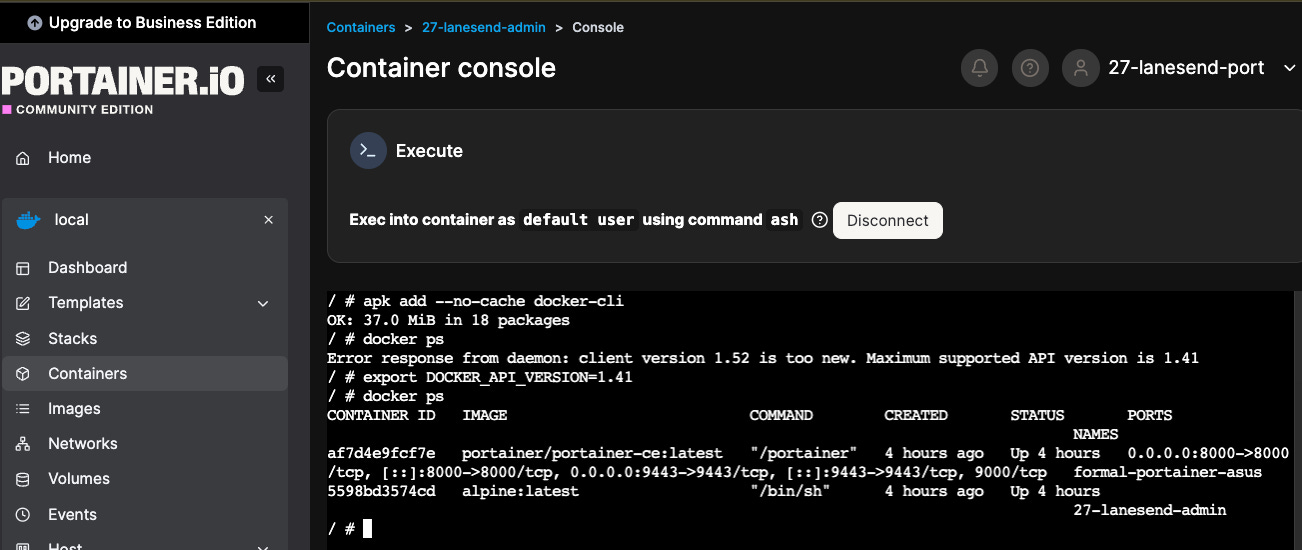Go to Networks page

click(144, 444)
